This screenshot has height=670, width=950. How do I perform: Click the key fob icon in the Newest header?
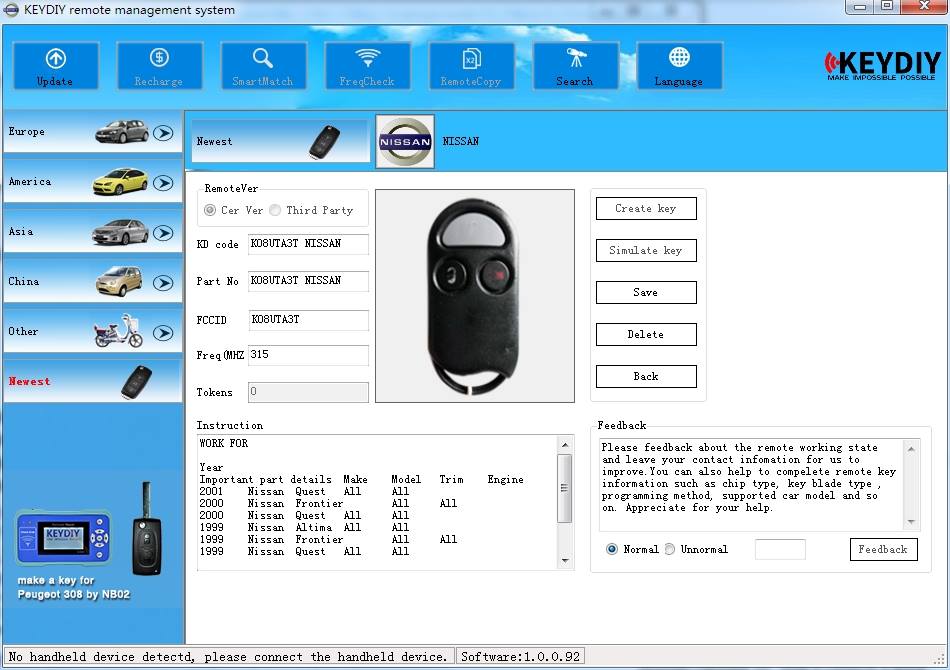pos(324,142)
